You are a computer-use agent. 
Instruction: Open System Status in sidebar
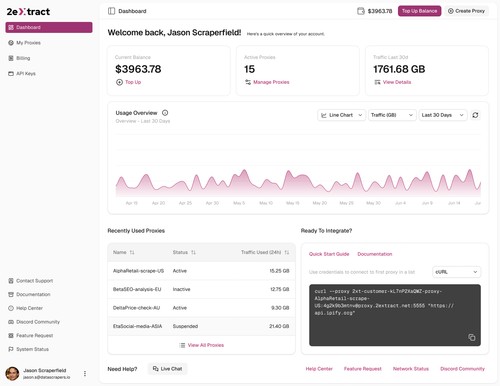49,349
